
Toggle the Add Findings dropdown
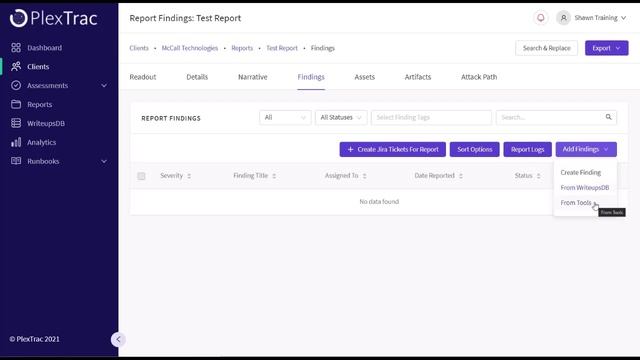(586, 149)
